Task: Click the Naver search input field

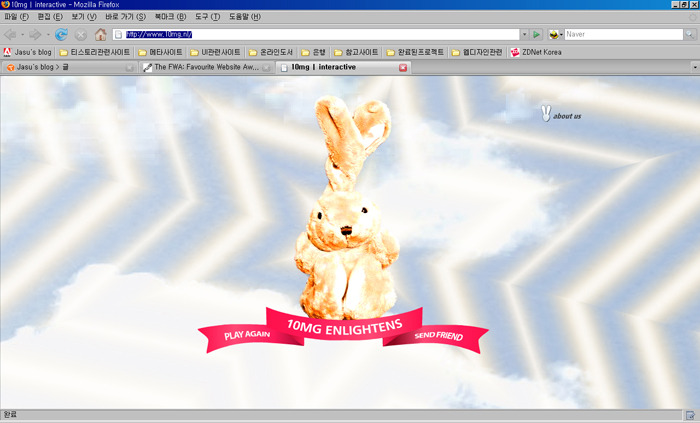Action: tap(624, 34)
